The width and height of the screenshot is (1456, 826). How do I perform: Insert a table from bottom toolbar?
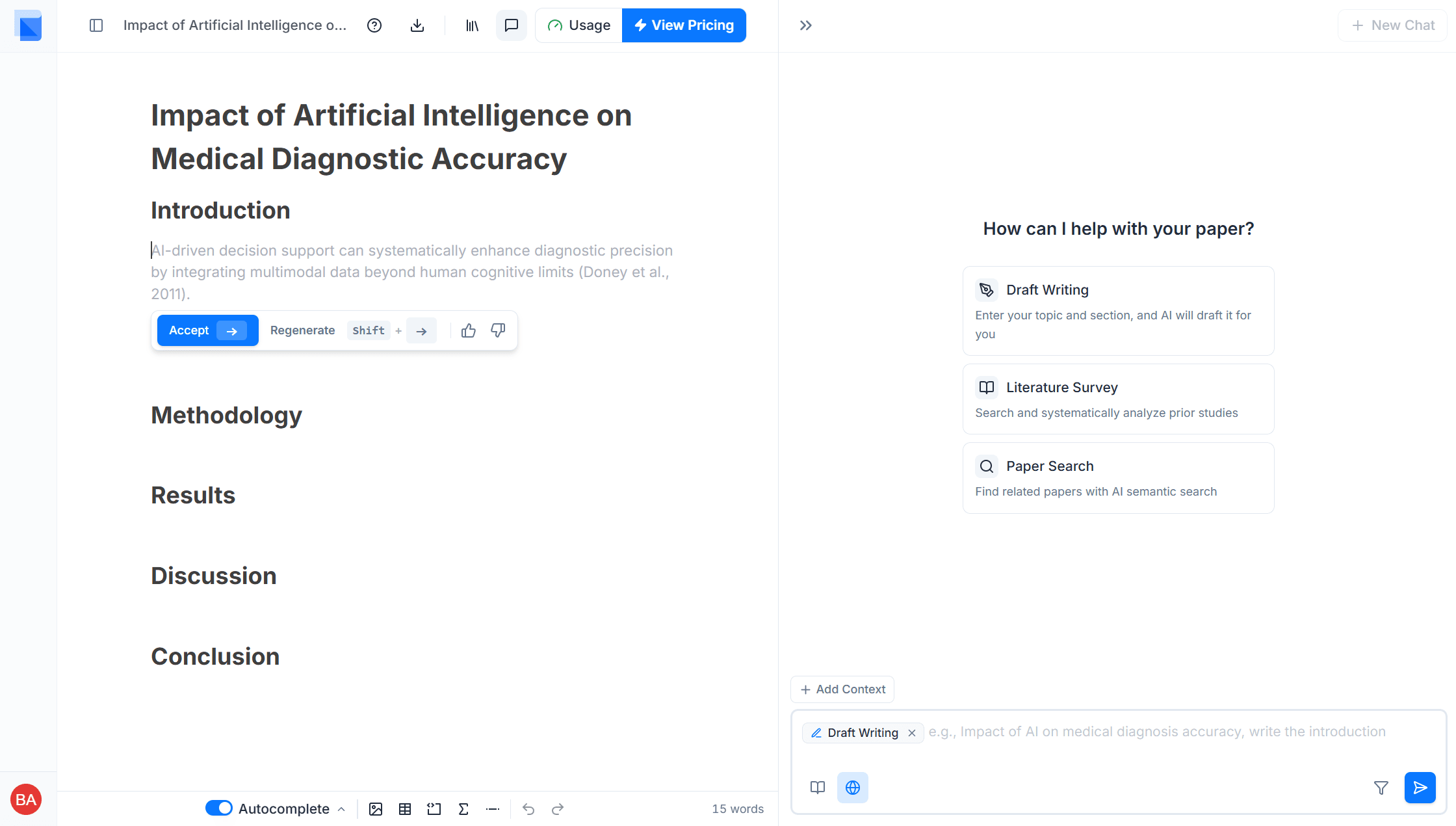pyautogui.click(x=405, y=808)
